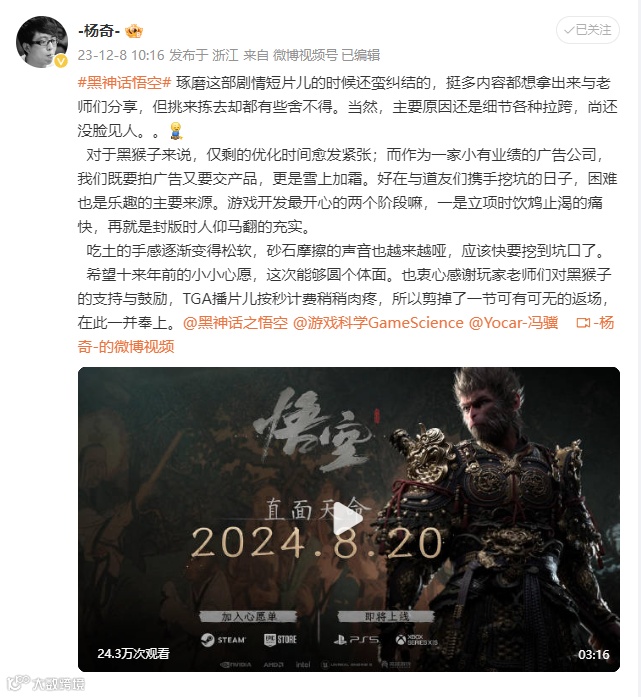641x697 pixels.
Task: Open 杨奇's profile avatar
Action: (x=42, y=42)
